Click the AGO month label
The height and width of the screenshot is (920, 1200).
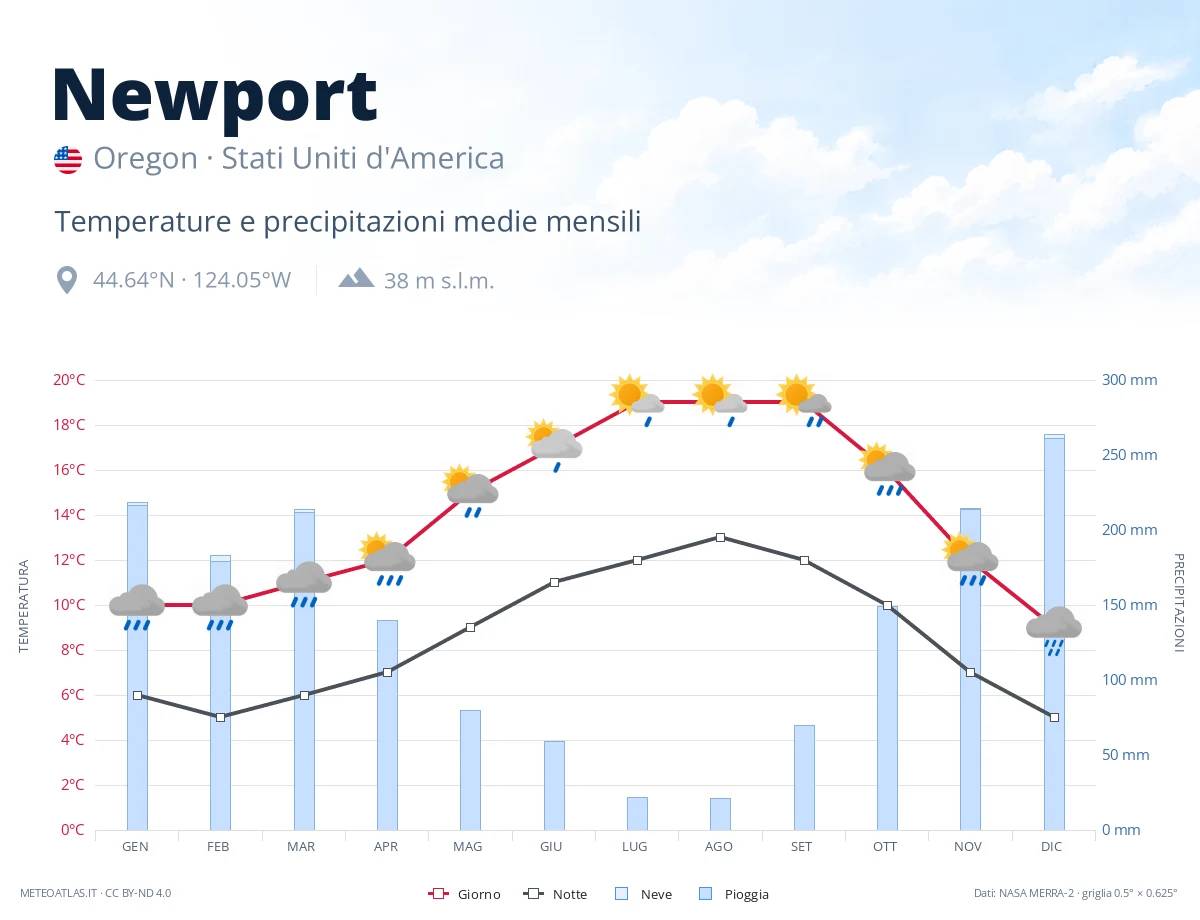(x=719, y=847)
